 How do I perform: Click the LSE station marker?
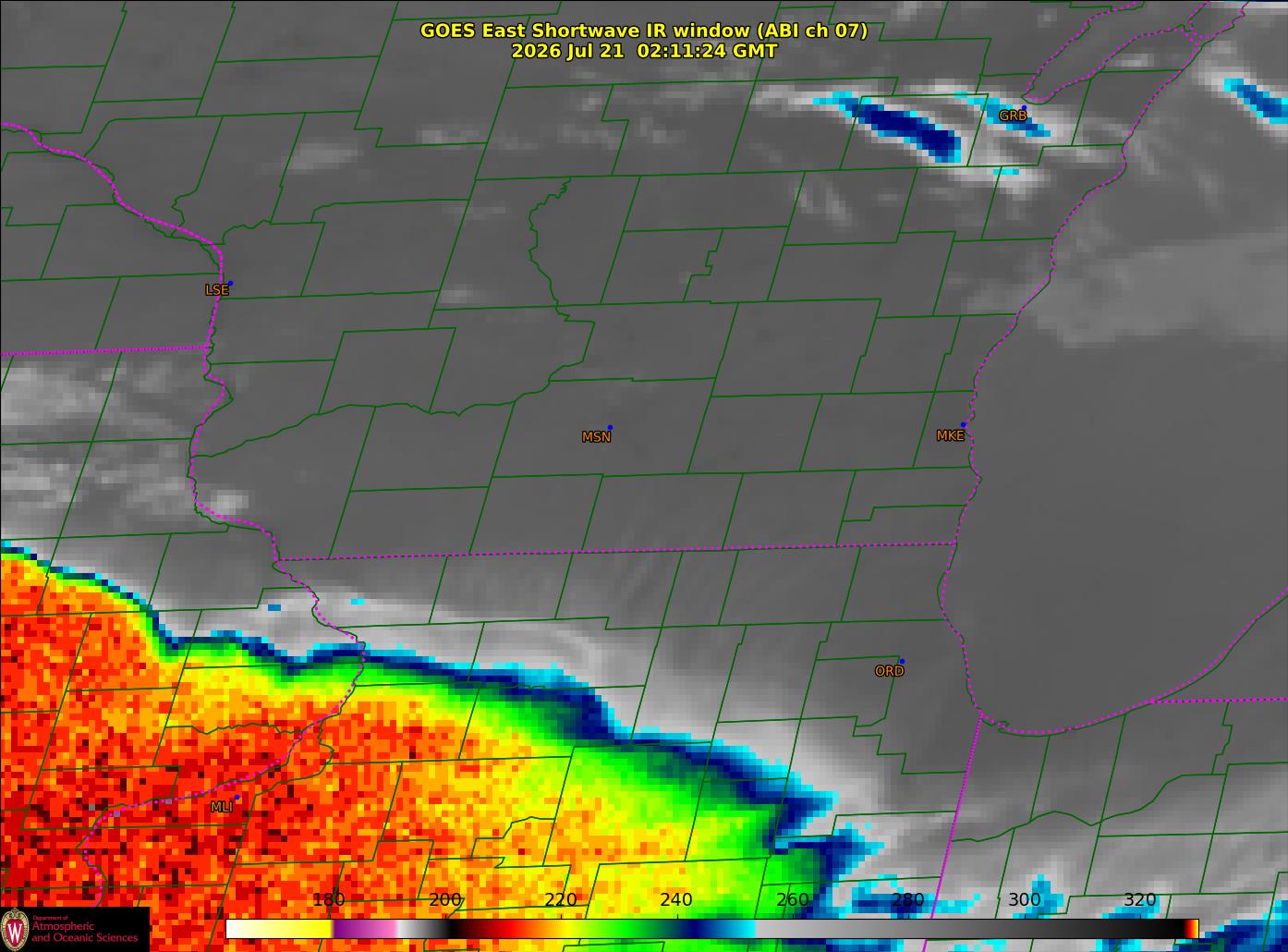(x=230, y=283)
